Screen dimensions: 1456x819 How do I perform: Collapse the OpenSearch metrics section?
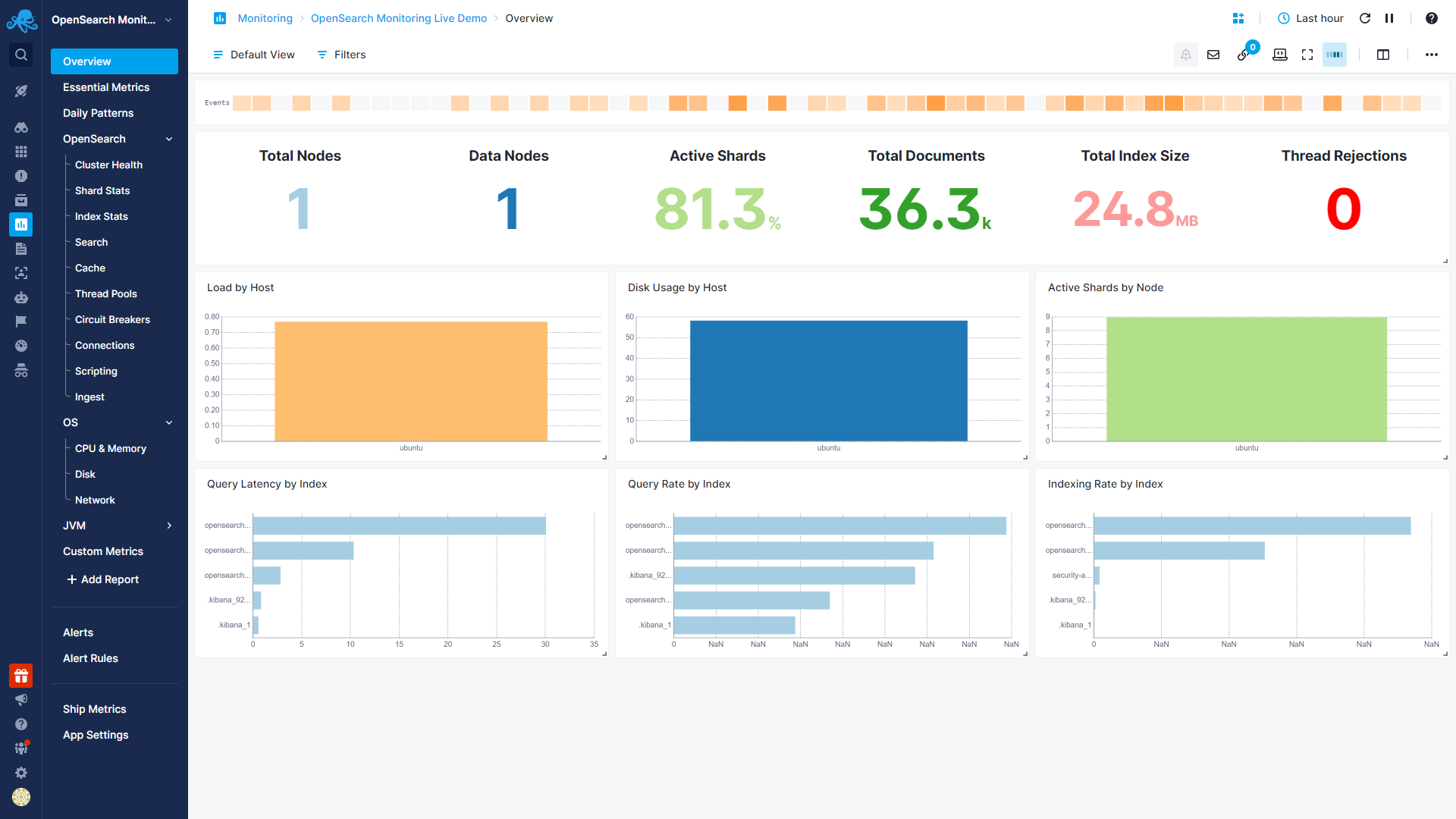click(168, 139)
